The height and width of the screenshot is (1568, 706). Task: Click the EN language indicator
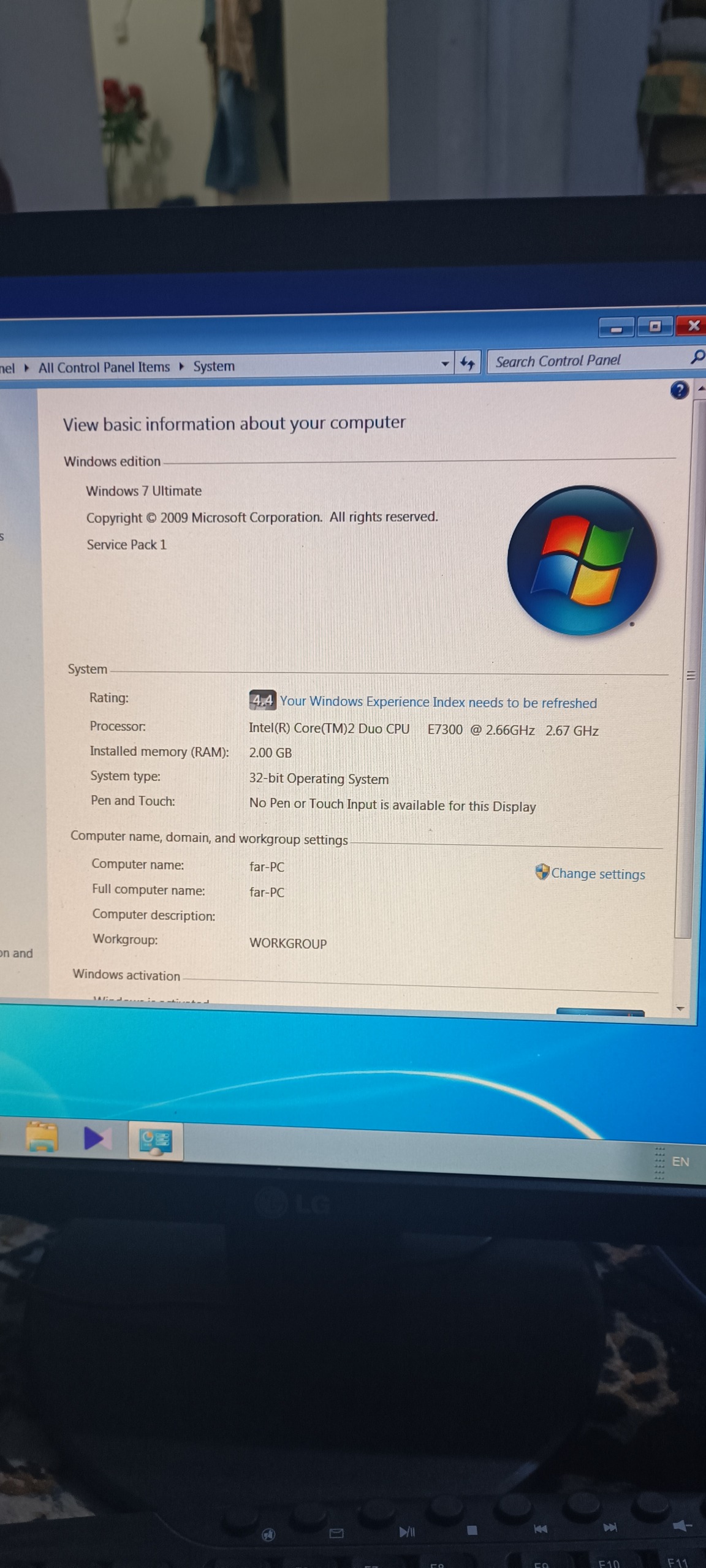click(680, 1161)
